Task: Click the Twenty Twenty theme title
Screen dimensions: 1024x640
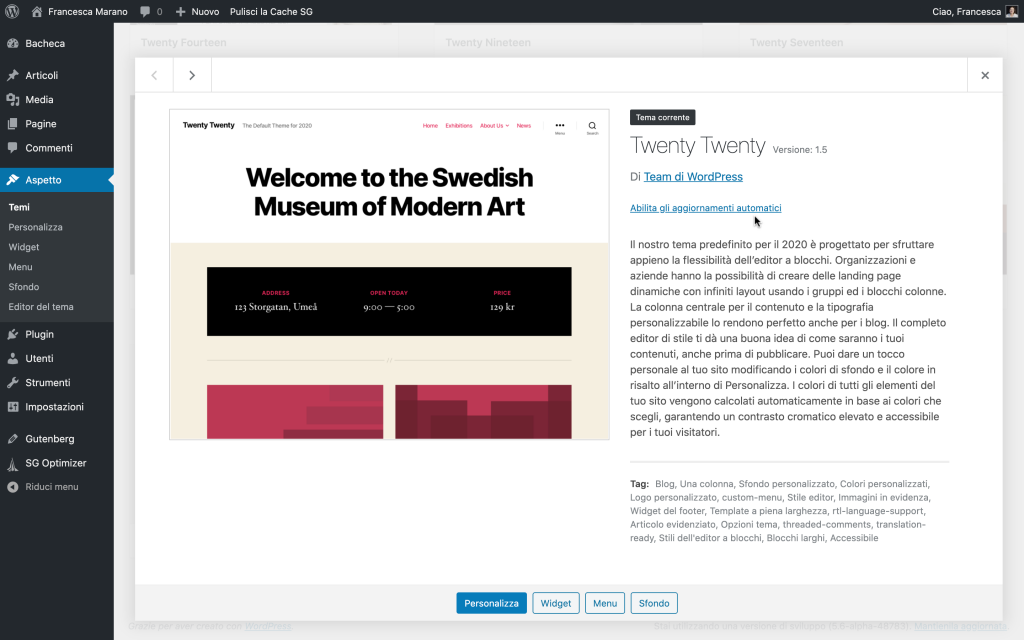Action: 697,146
